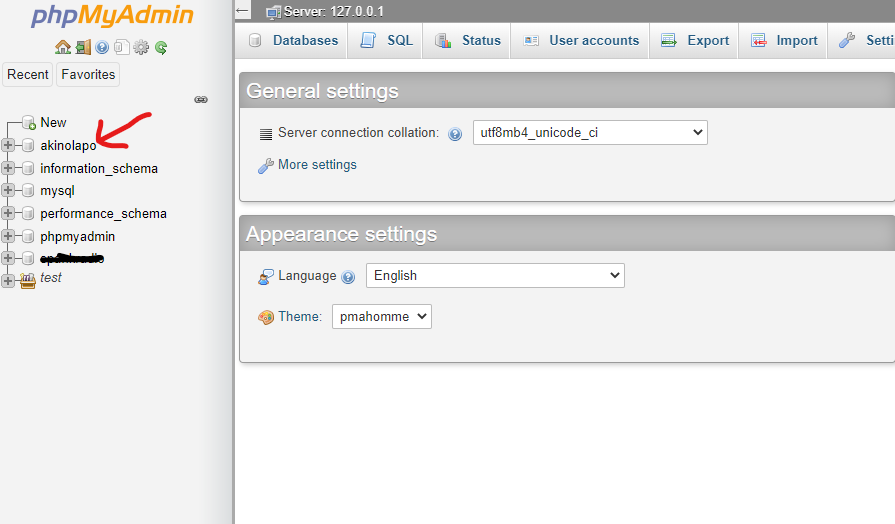The width and height of the screenshot is (895, 524).
Task: Select New in the database tree
Action: coord(53,123)
